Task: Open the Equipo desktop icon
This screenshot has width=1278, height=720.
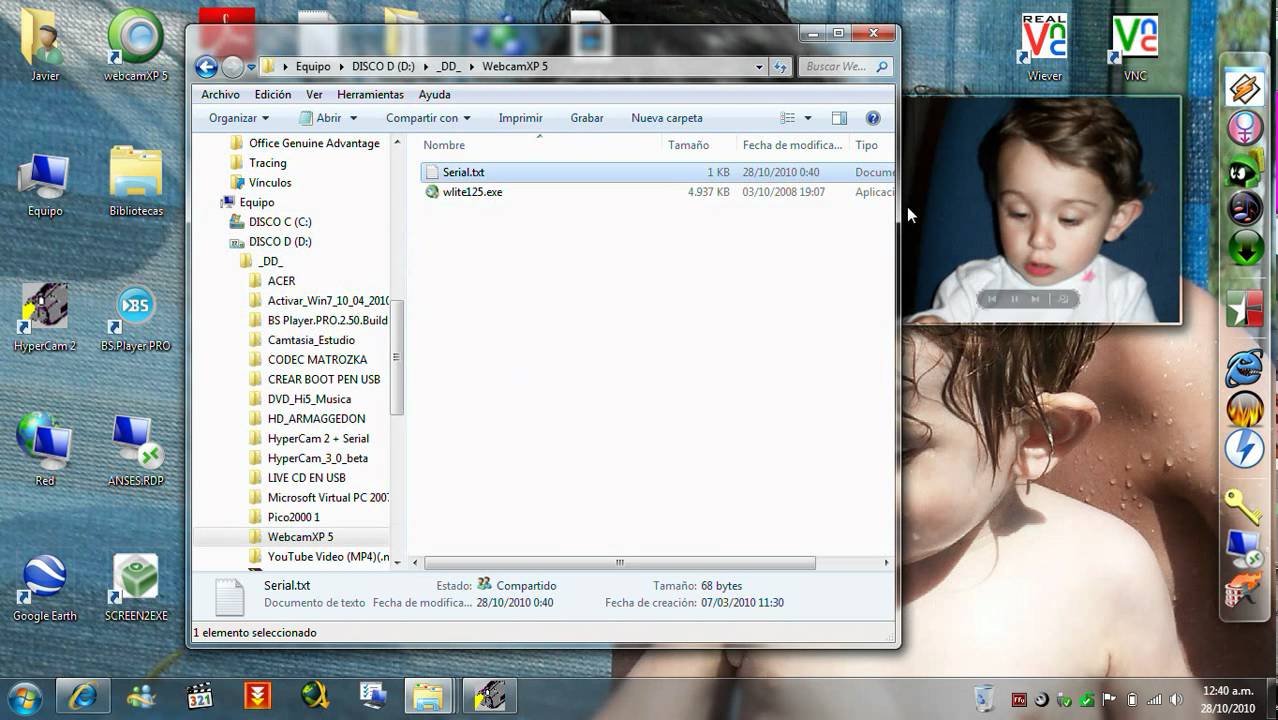Action: point(44,184)
